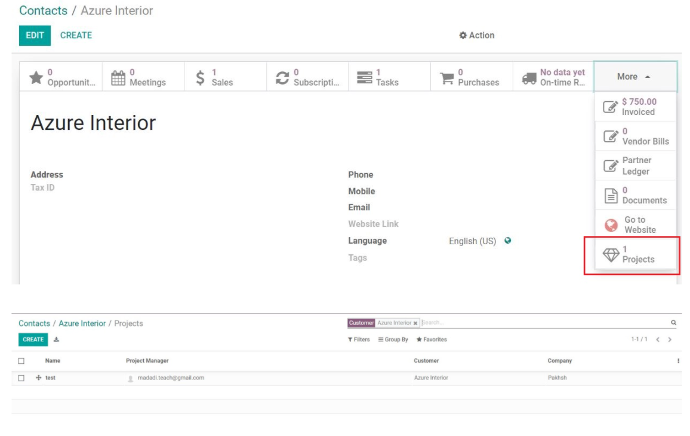Click the search magnifier icon in Projects list
Image resolution: width=690 pixels, height=436 pixels.
coord(673,322)
